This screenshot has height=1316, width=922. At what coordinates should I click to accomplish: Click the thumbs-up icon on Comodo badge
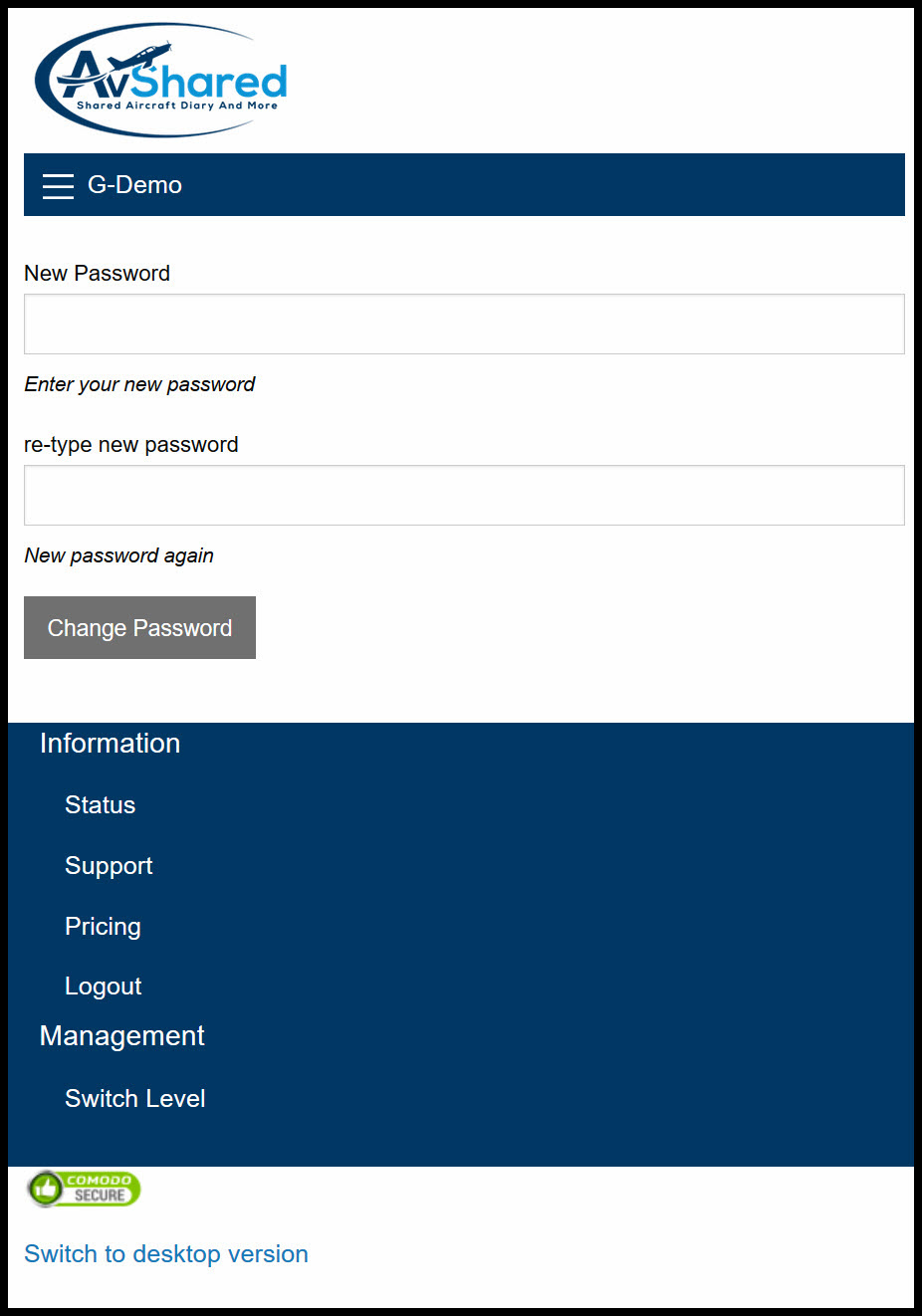45,1189
